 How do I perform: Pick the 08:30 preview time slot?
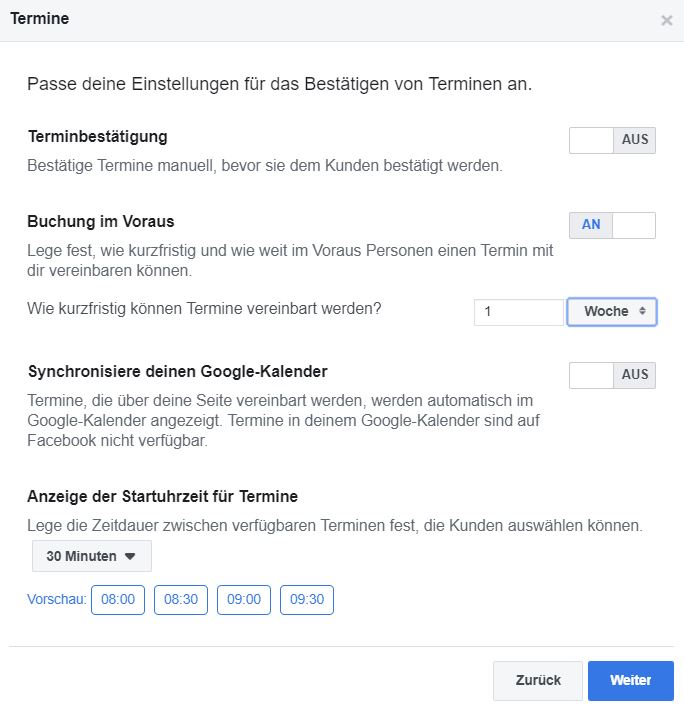pos(181,600)
